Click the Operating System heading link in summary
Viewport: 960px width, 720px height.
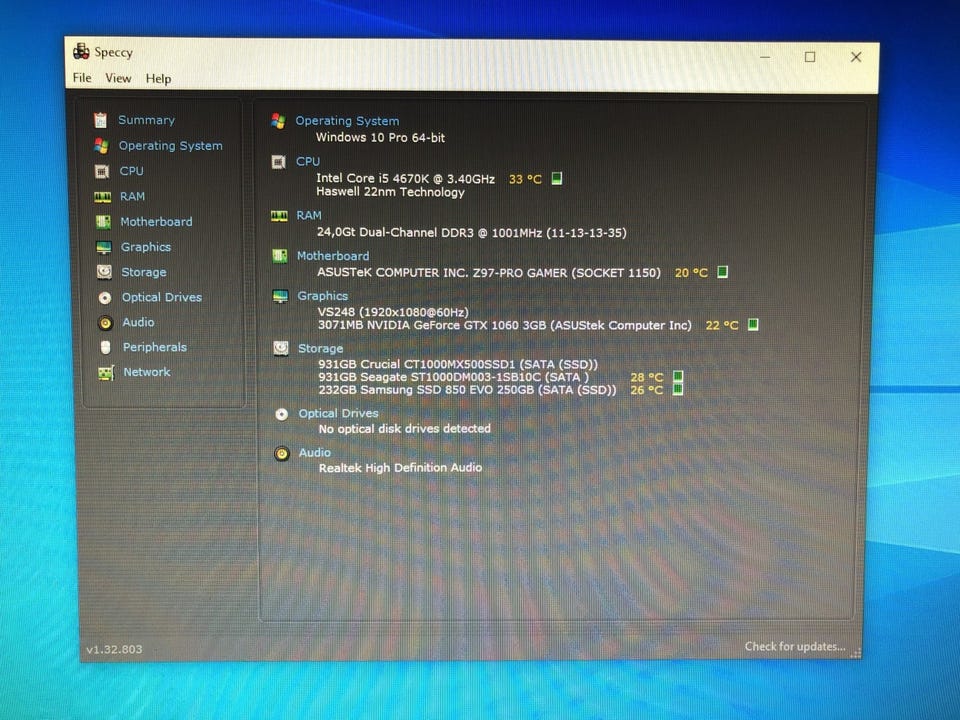pos(347,121)
